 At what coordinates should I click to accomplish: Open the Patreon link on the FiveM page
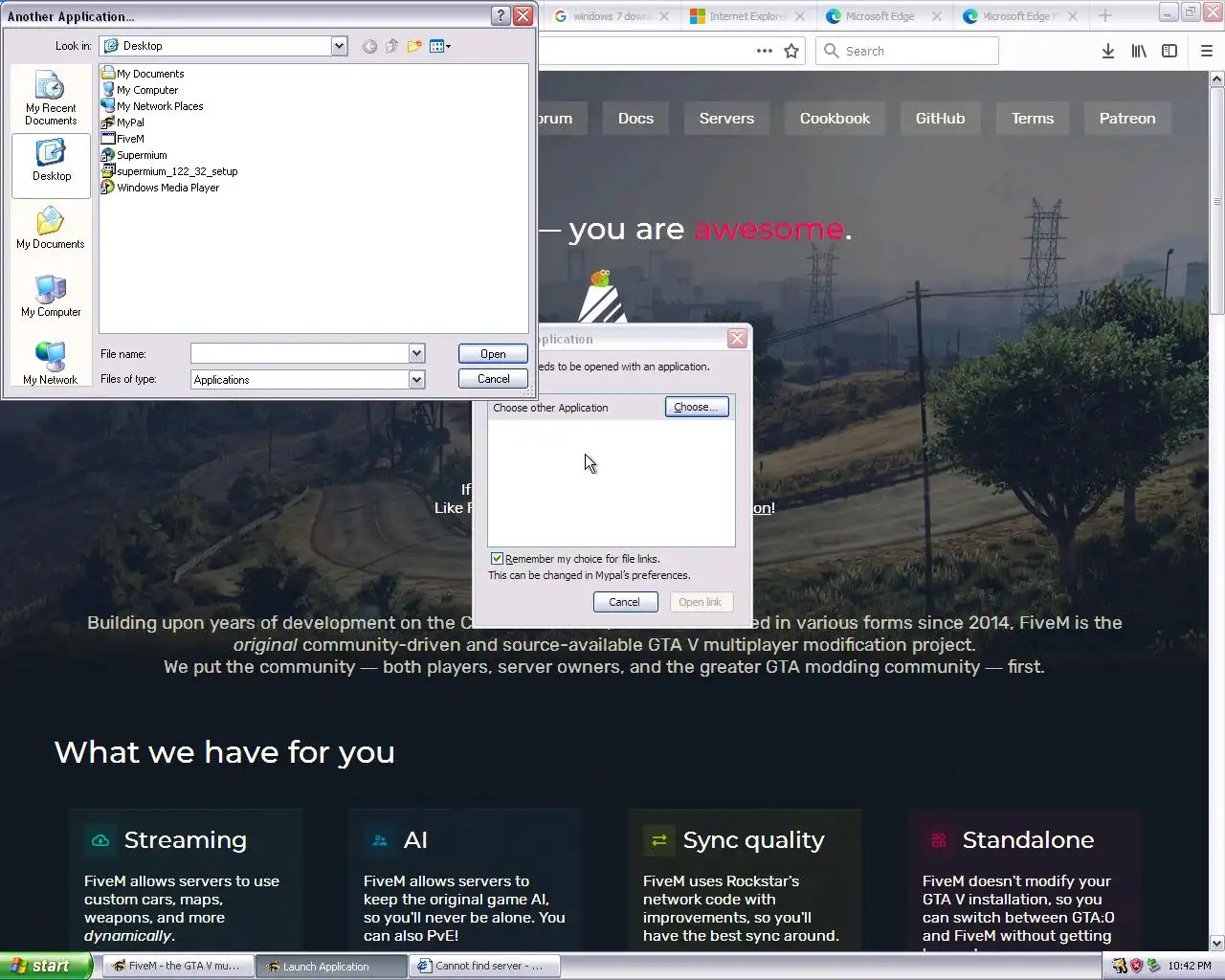[x=1127, y=119]
